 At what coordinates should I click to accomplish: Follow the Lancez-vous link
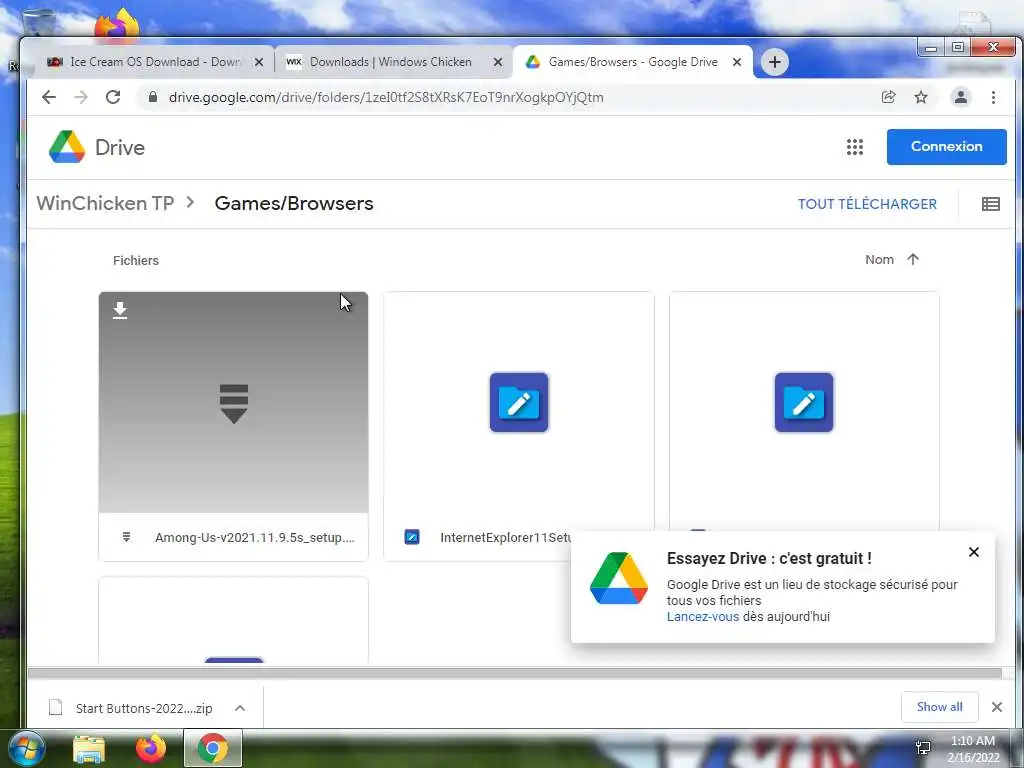tap(703, 616)
